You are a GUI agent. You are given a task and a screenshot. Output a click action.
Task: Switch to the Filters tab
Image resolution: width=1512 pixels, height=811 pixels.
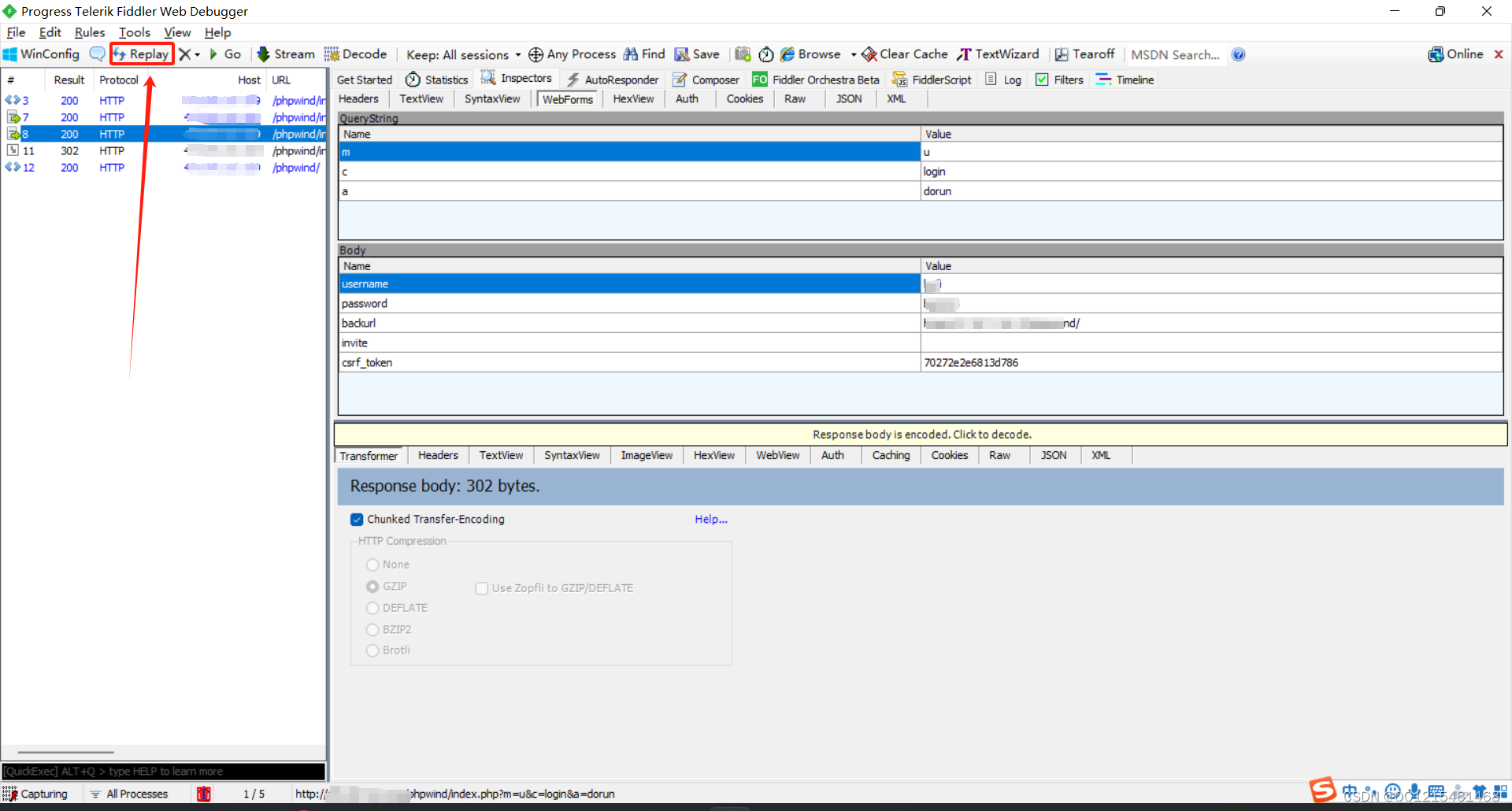(x=1059, y=80)
